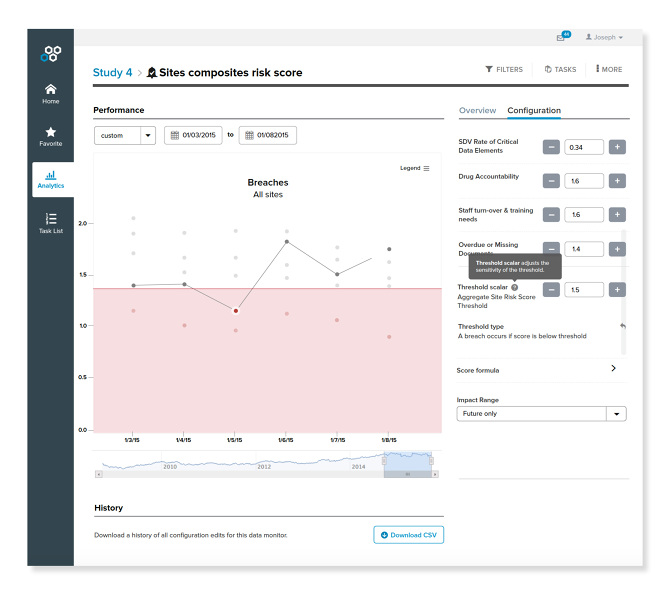
Task: Decrease Threshold scalar value
Action: pos(551,289)
